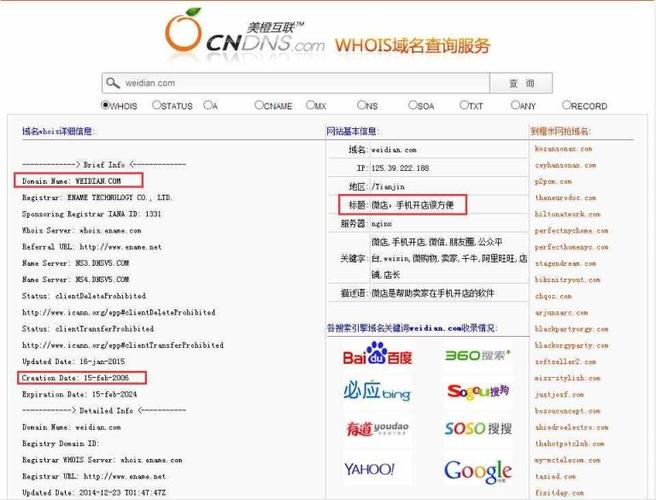The height and width of the screenshot is (500, 656).
Task: Open the fixitday.com domain link
Action: (559, 493)
